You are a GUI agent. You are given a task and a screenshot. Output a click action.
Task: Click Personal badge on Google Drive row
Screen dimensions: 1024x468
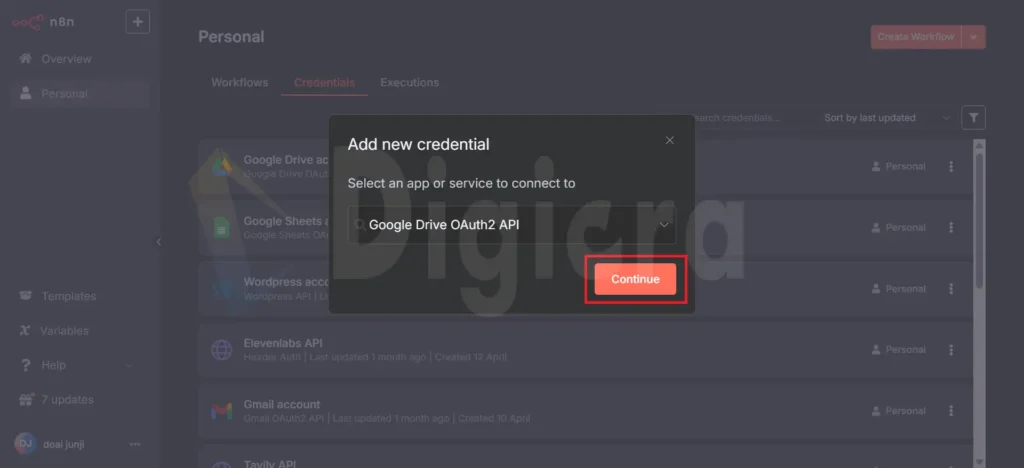coord(899,166)
